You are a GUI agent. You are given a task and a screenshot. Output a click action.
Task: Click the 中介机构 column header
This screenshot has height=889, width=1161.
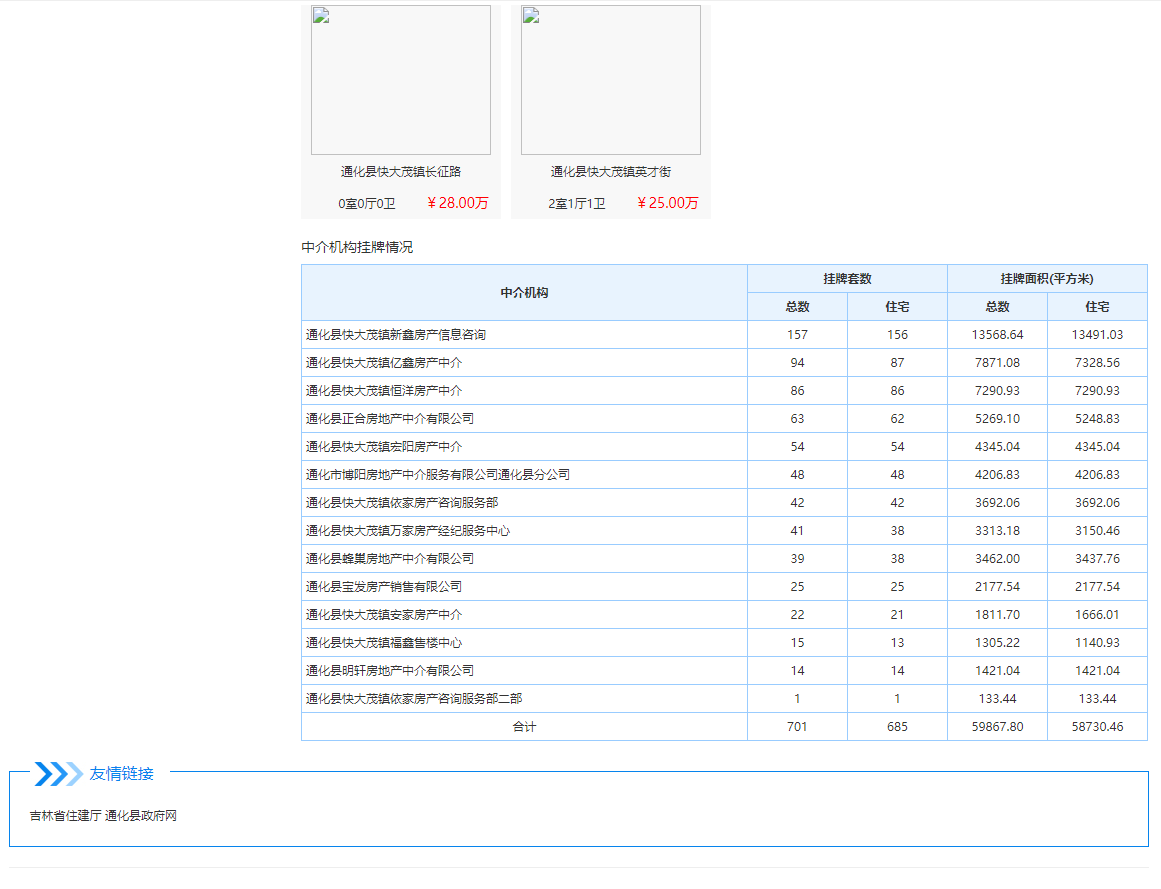click(x=524, y=293)
